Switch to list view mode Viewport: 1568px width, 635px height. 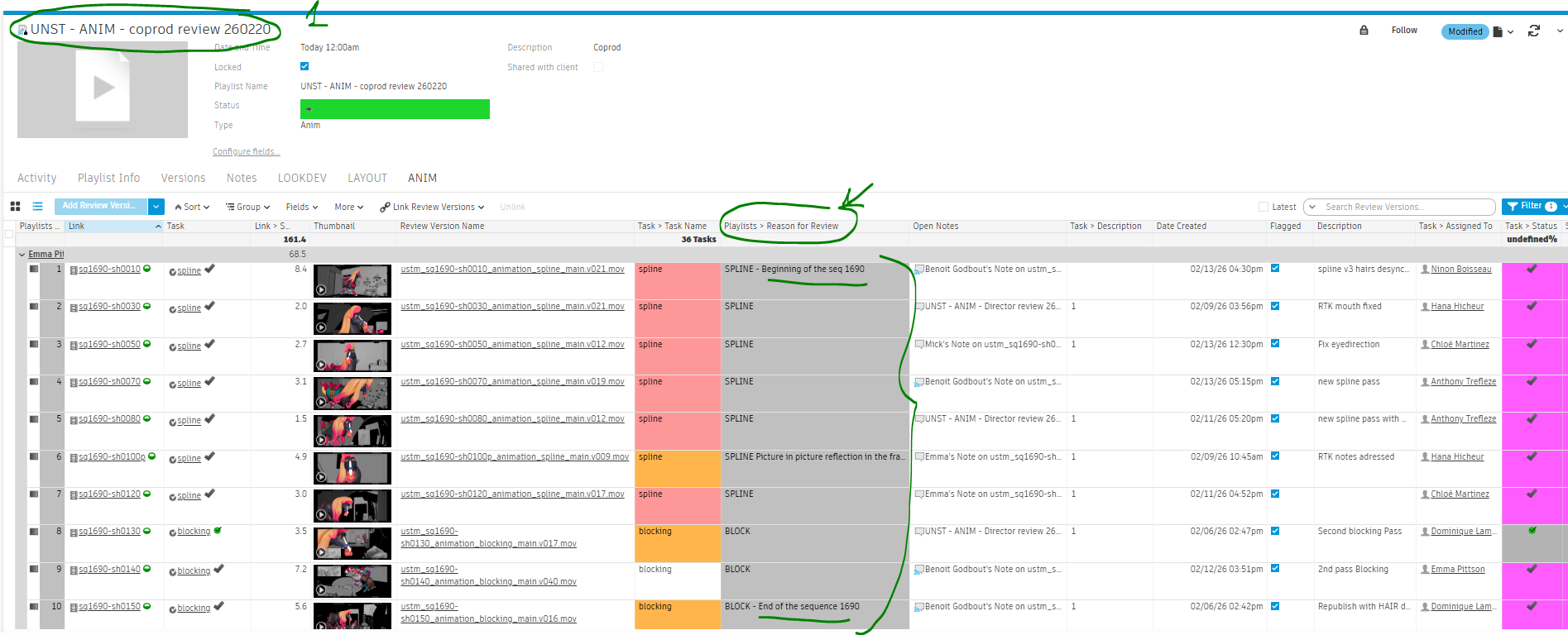click(37, 207)
